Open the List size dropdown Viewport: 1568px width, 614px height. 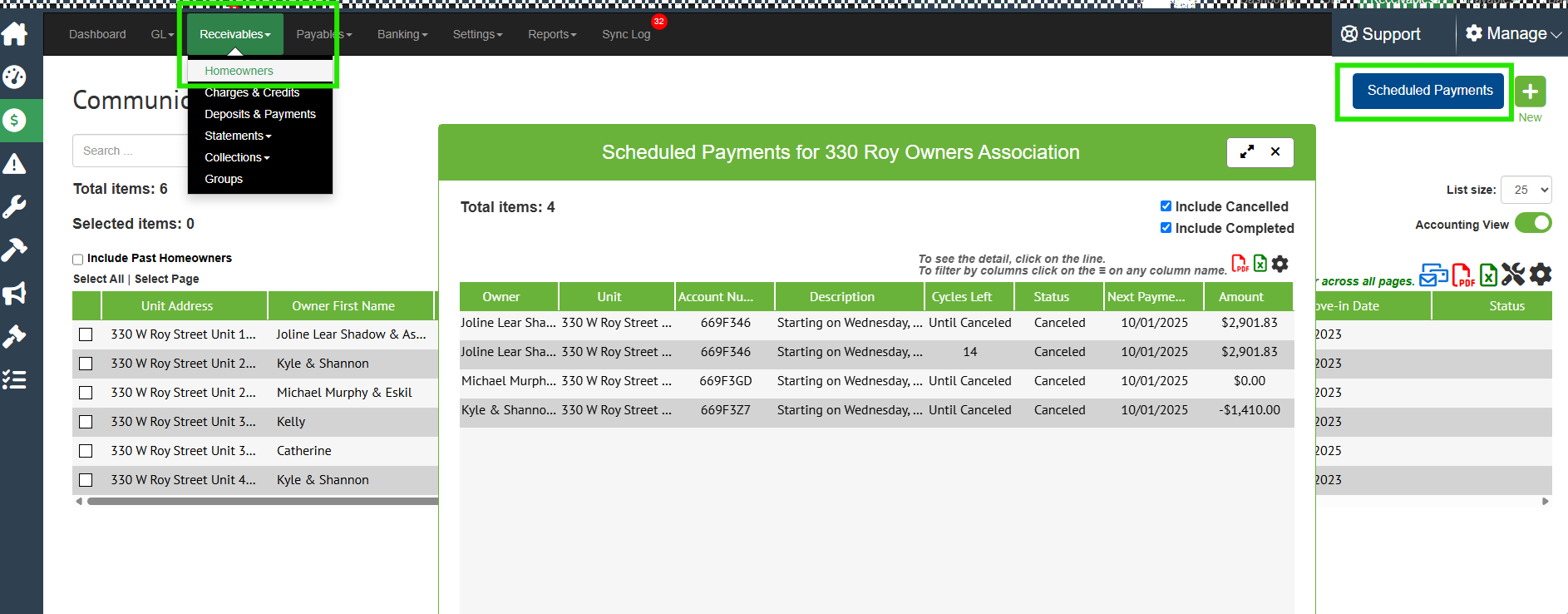point(1526,190)
